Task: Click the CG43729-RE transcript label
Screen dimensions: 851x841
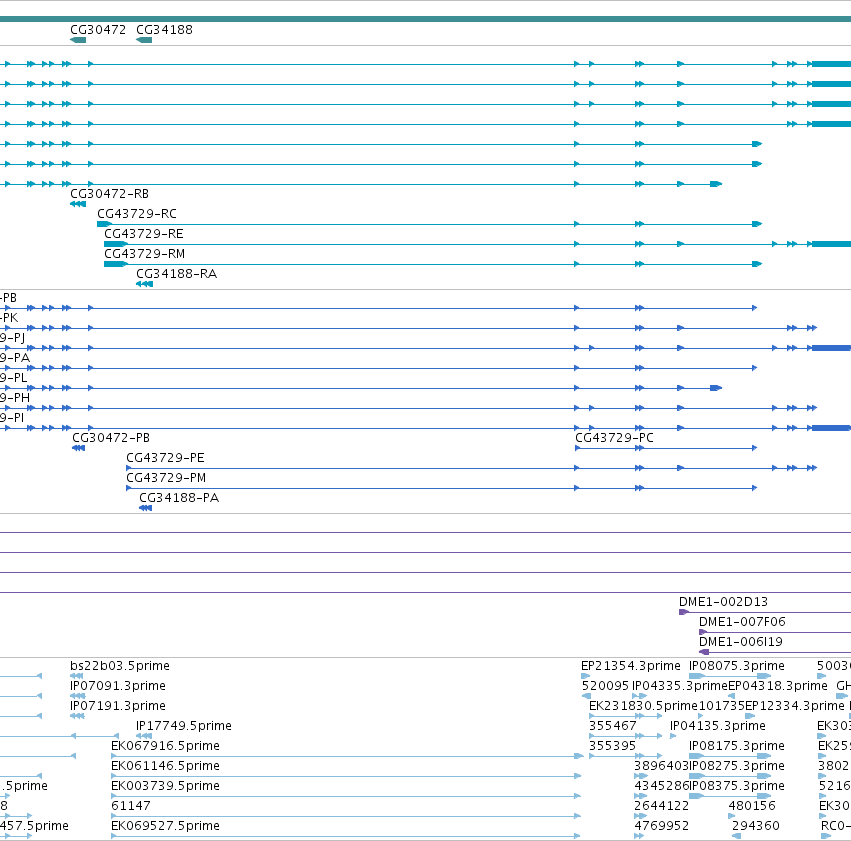Action: point(144,234)
